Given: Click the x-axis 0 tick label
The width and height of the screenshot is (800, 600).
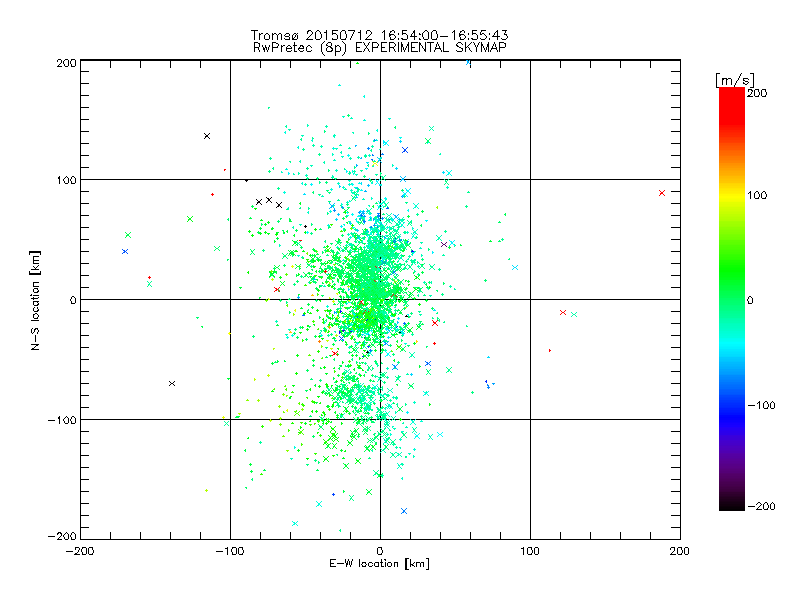Looking at the screenshot, I should [380, 551].
